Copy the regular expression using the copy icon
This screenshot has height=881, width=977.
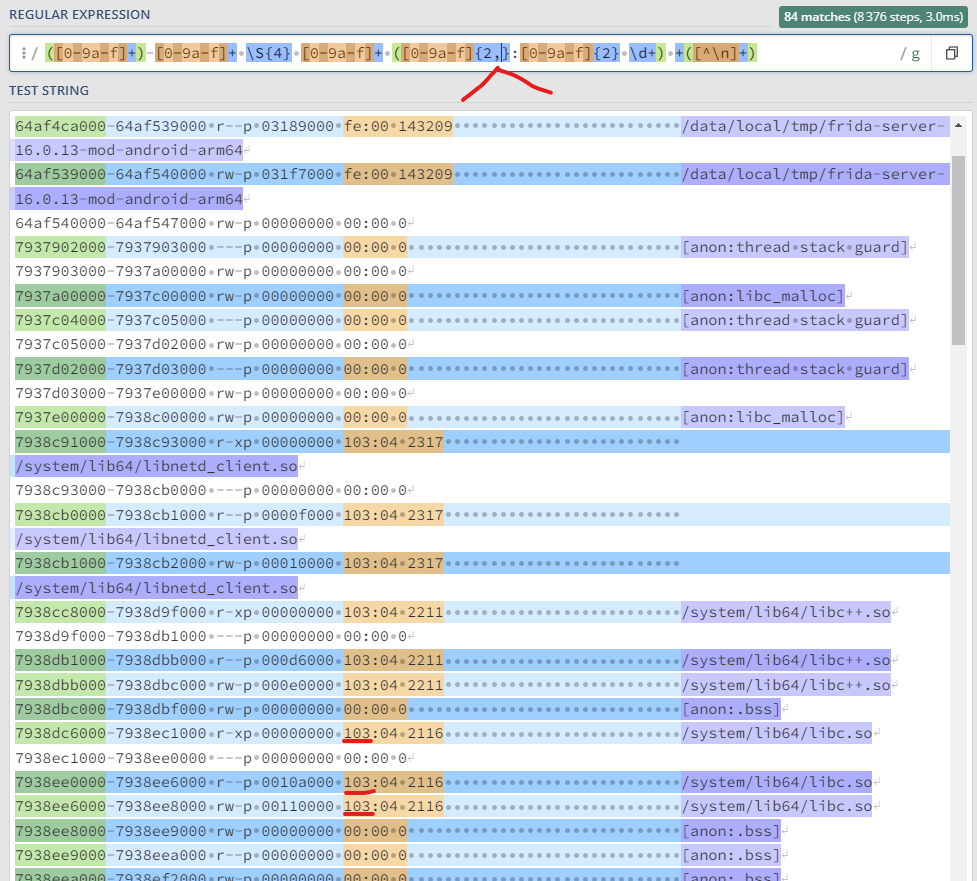coord(952,51)
